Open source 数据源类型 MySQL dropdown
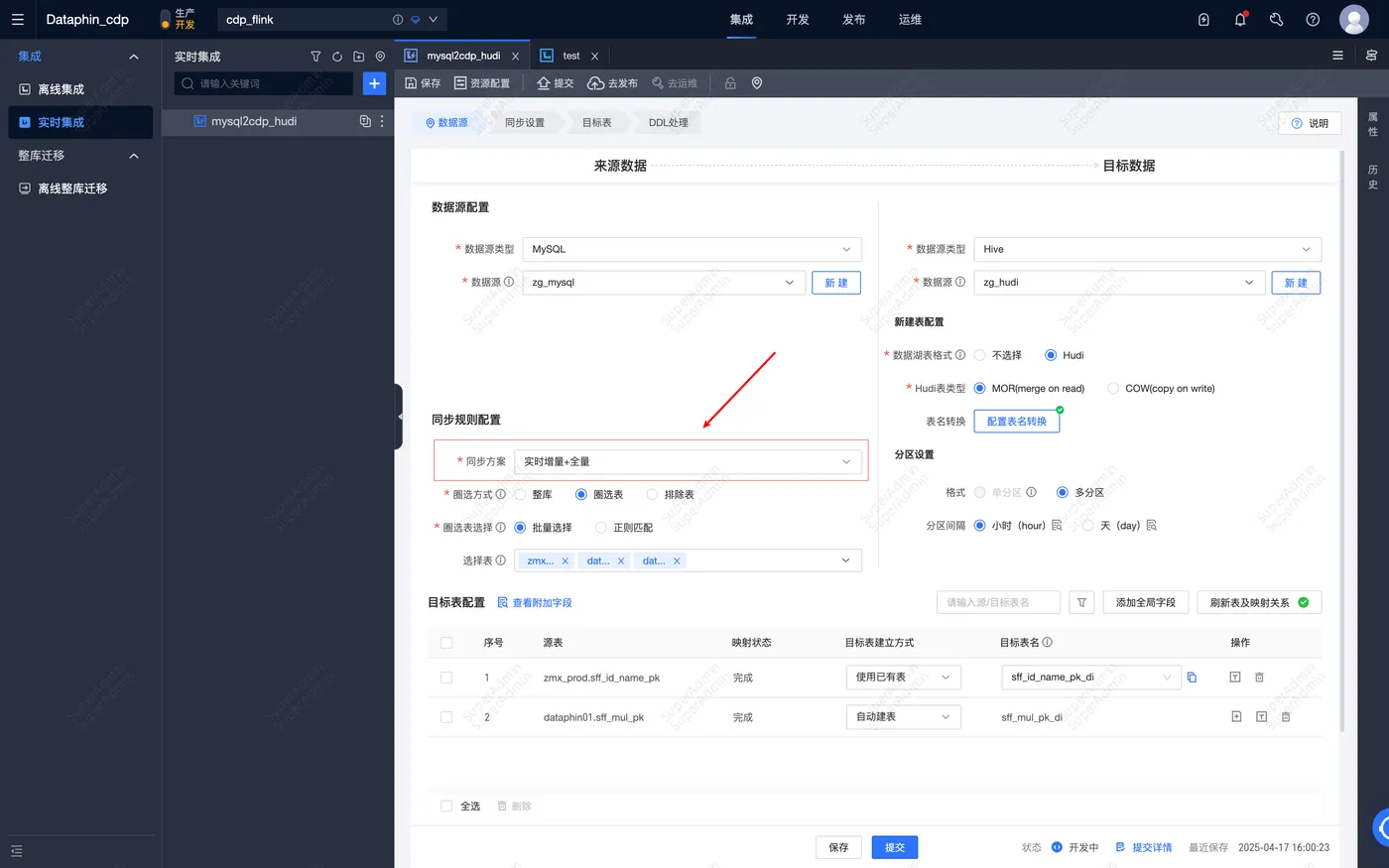1389x868 pixels. click(x=692, y=249)
